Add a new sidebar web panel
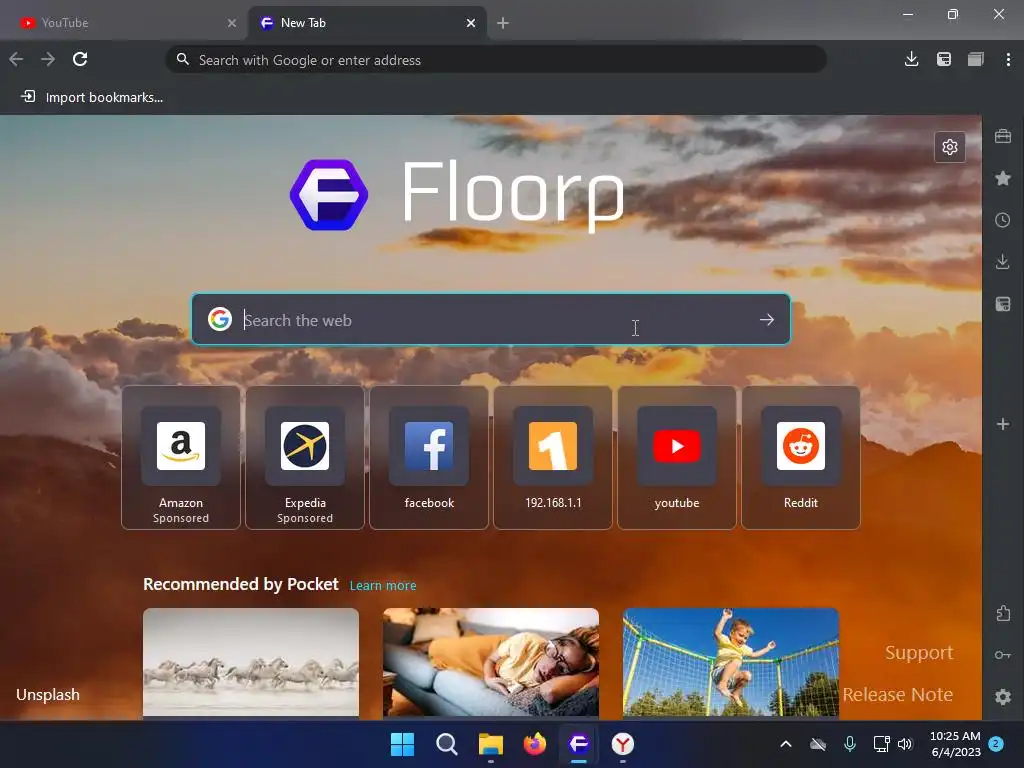1024x768 pixels. tap(1003, 424)
